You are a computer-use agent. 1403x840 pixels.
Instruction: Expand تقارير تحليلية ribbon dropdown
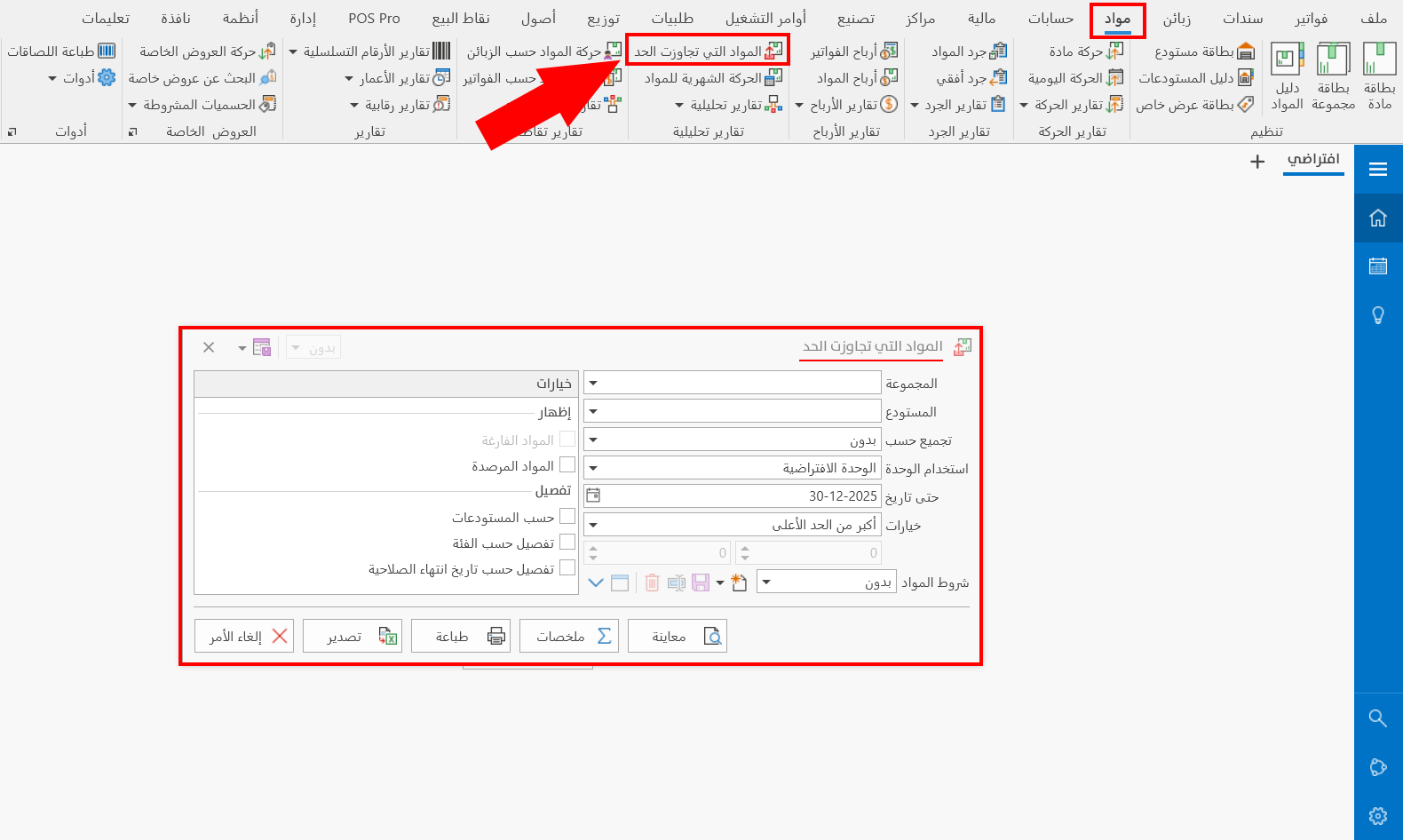(x=679, y=105)
